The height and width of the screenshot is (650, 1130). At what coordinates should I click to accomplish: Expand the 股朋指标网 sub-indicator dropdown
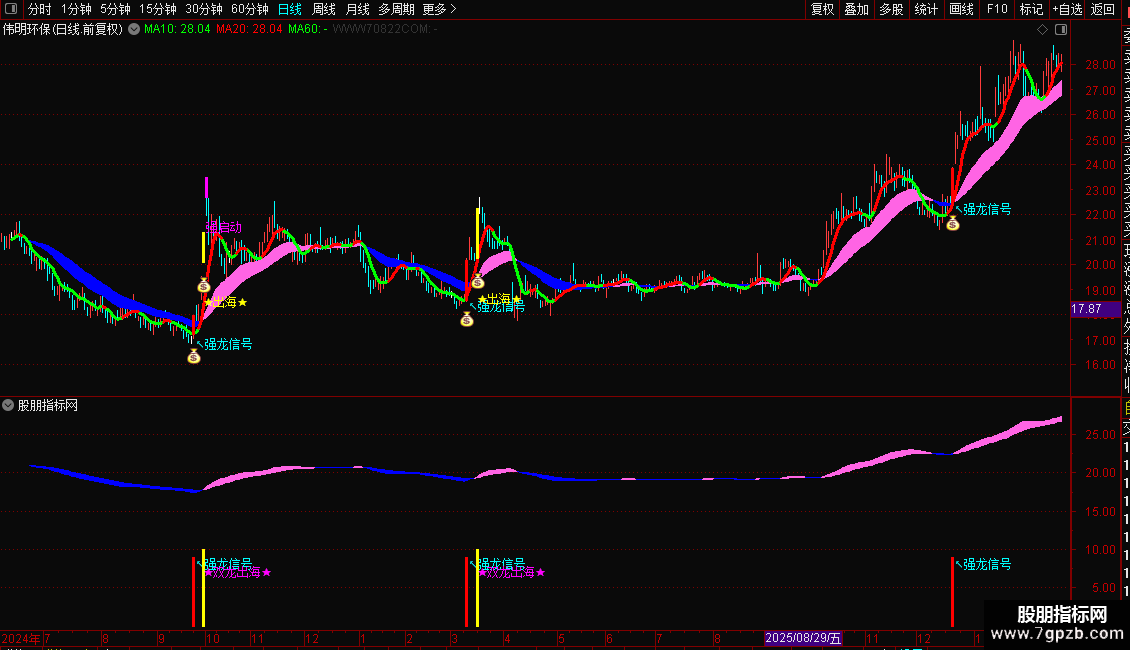coord(8,406)
